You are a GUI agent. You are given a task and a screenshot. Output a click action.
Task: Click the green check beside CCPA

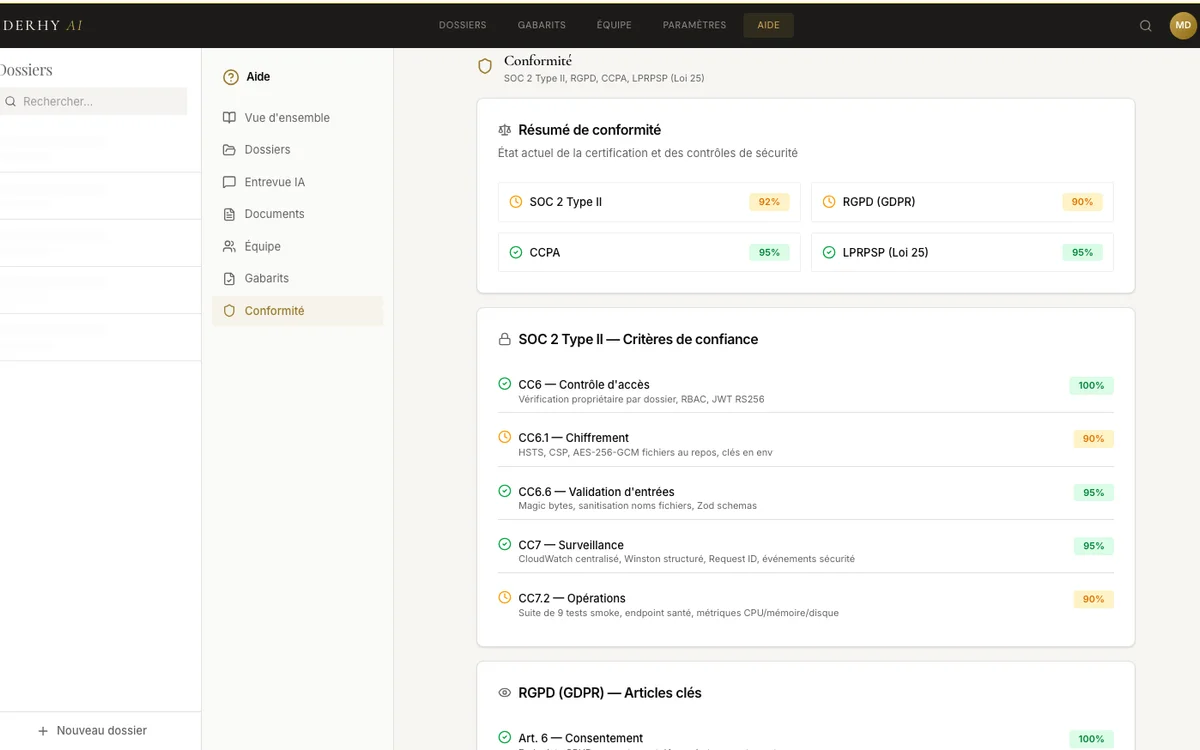click(x=514, y=252)
